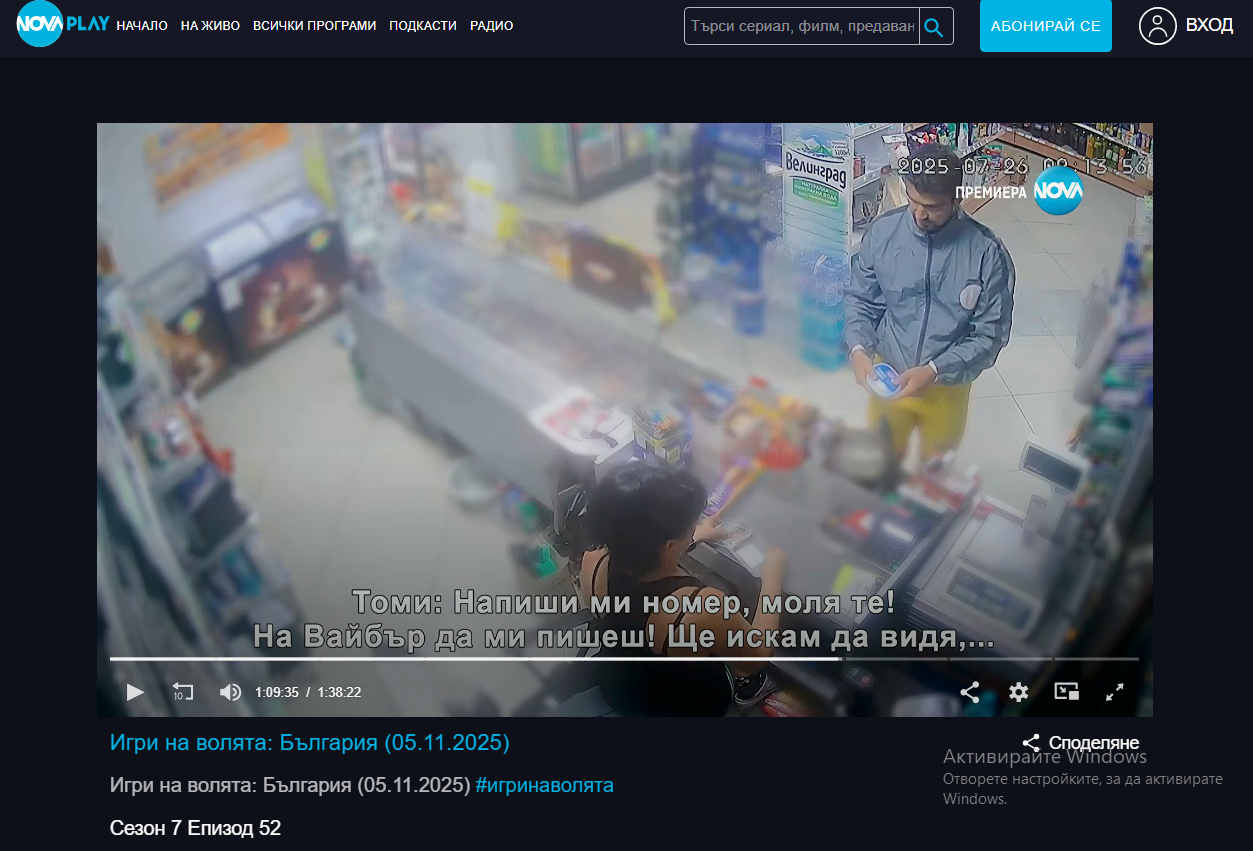The height and width of the screenshot is (851, 1253).
Task: Focus the search input field
Action: [802, 27]
